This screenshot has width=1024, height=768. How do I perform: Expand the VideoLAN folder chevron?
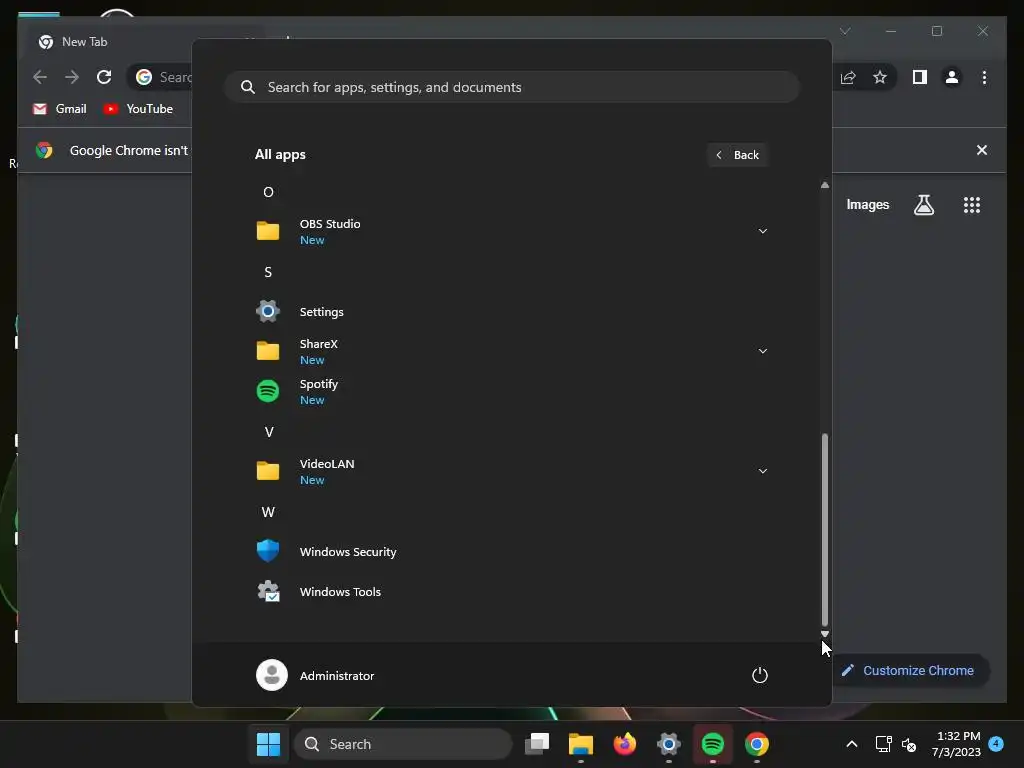point(762,471)
